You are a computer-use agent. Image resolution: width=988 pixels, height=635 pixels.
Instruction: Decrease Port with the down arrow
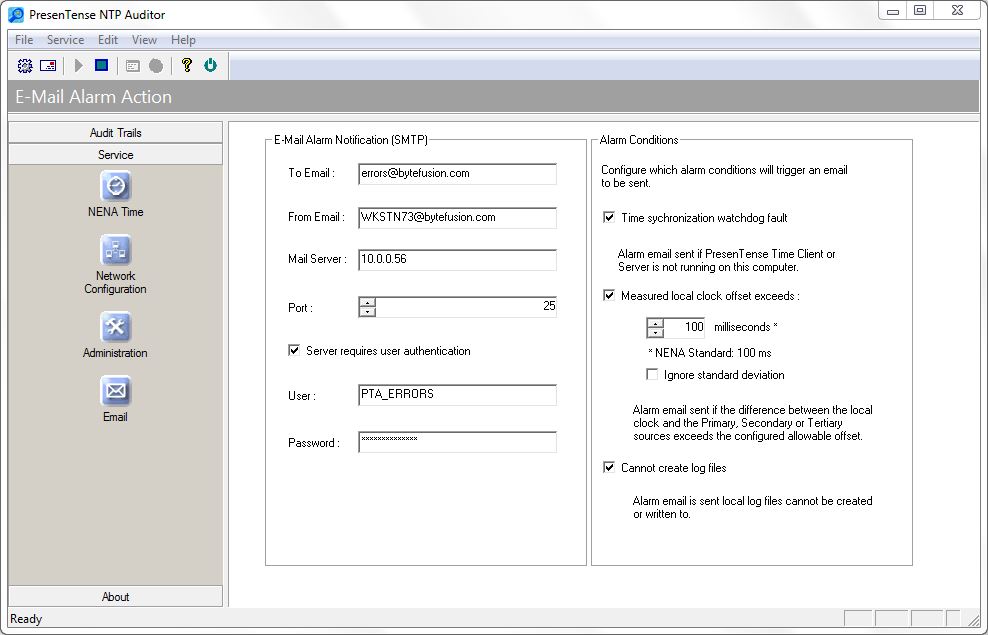tap(367, 312)
